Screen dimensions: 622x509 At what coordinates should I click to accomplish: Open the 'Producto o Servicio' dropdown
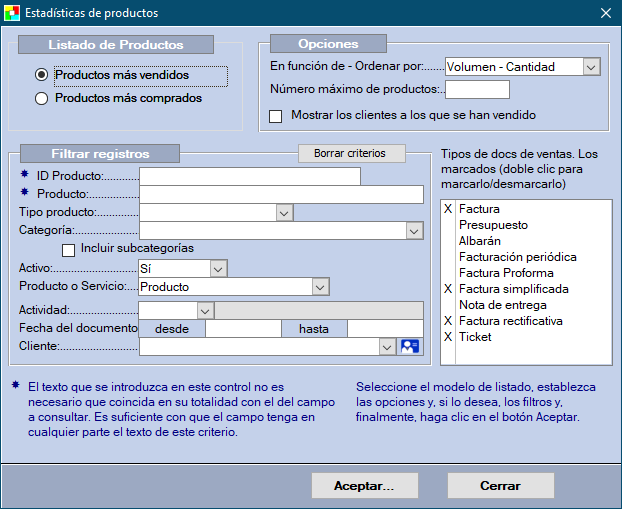[x=320, y=287]
